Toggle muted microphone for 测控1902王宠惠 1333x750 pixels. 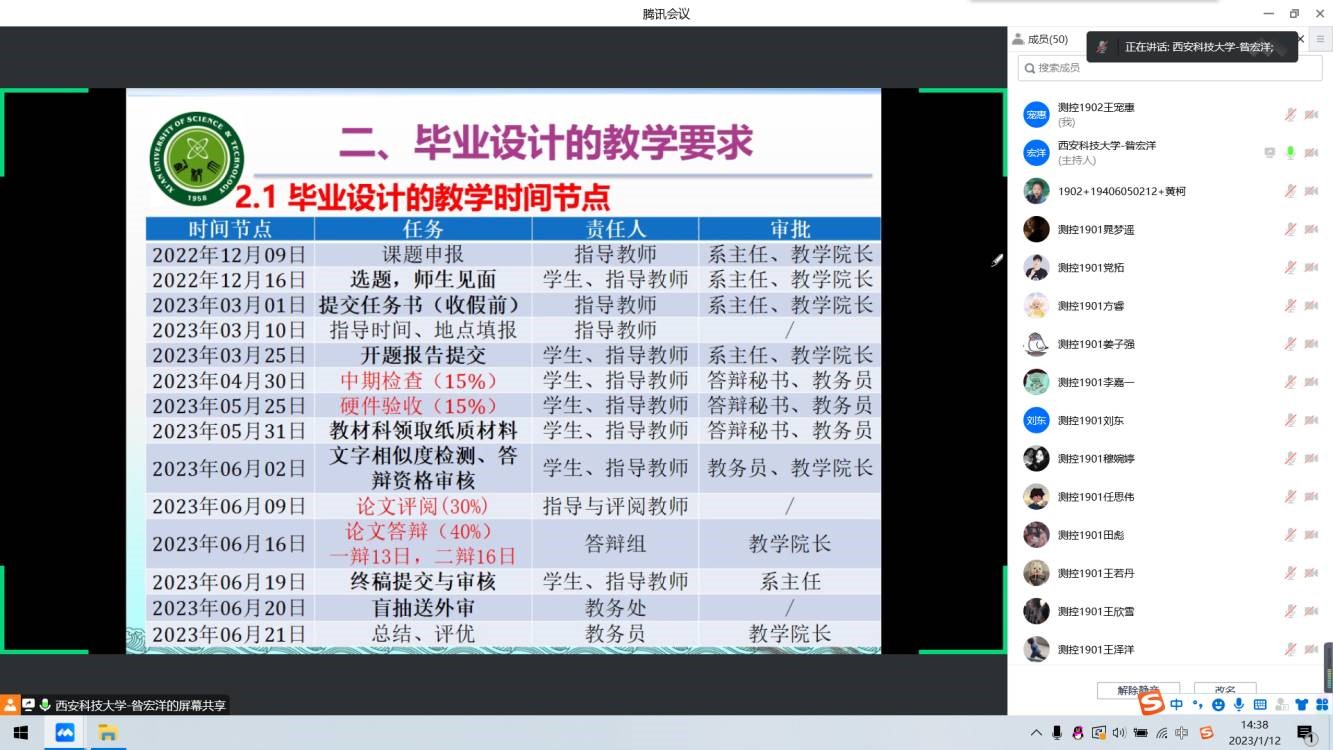[1290, 114]
